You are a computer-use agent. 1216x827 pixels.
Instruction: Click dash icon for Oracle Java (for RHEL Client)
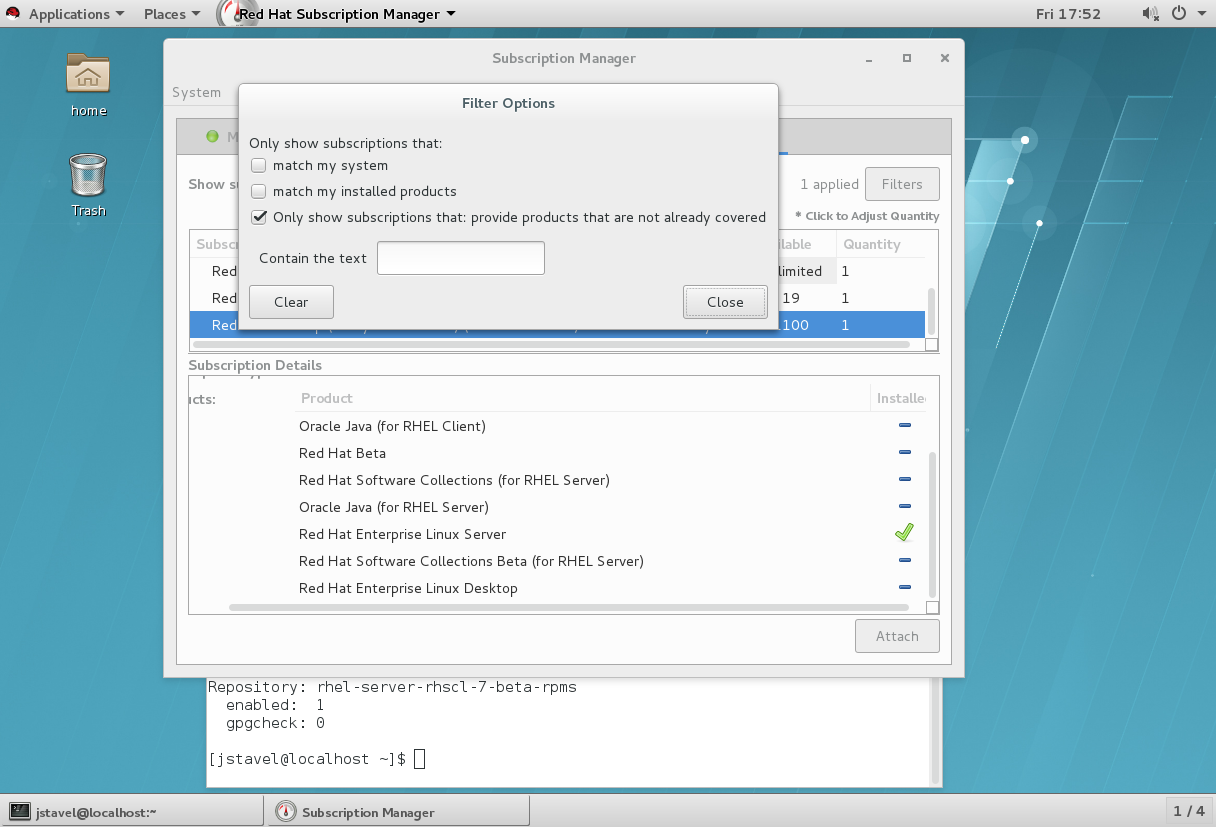[904, 425]
